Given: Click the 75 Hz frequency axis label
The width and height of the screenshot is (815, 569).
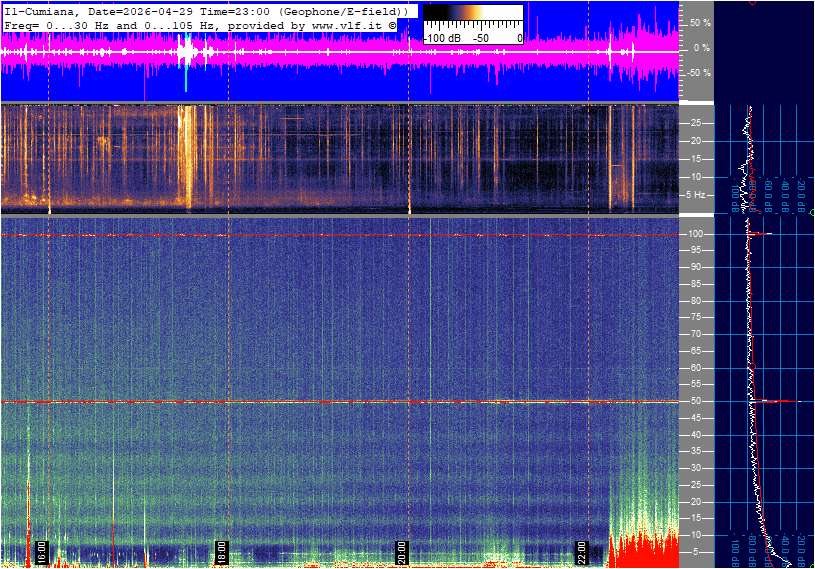Looking at the screenshot, I should [x=695, y=317].
